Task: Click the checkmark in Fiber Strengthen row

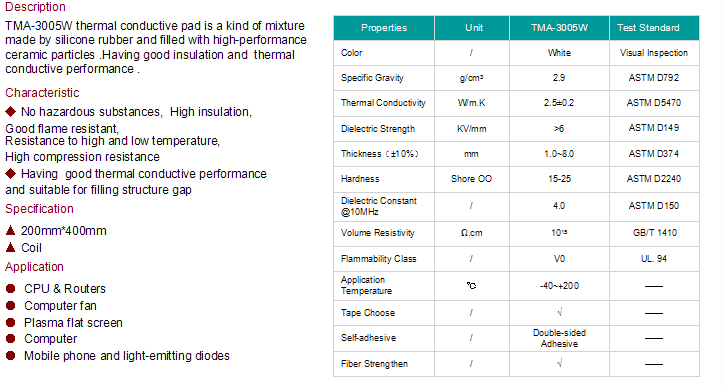Action: tap(559, 364)
